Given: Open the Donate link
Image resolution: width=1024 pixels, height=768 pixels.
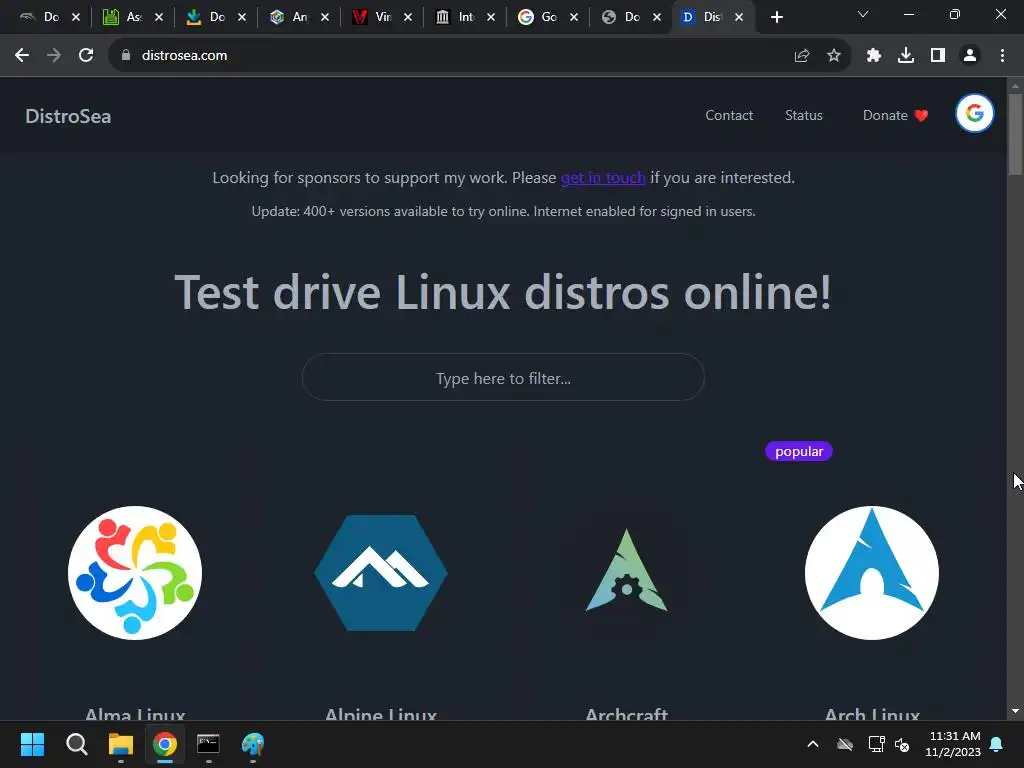Looking at the screenshot, I should click(x=895, y=116).
